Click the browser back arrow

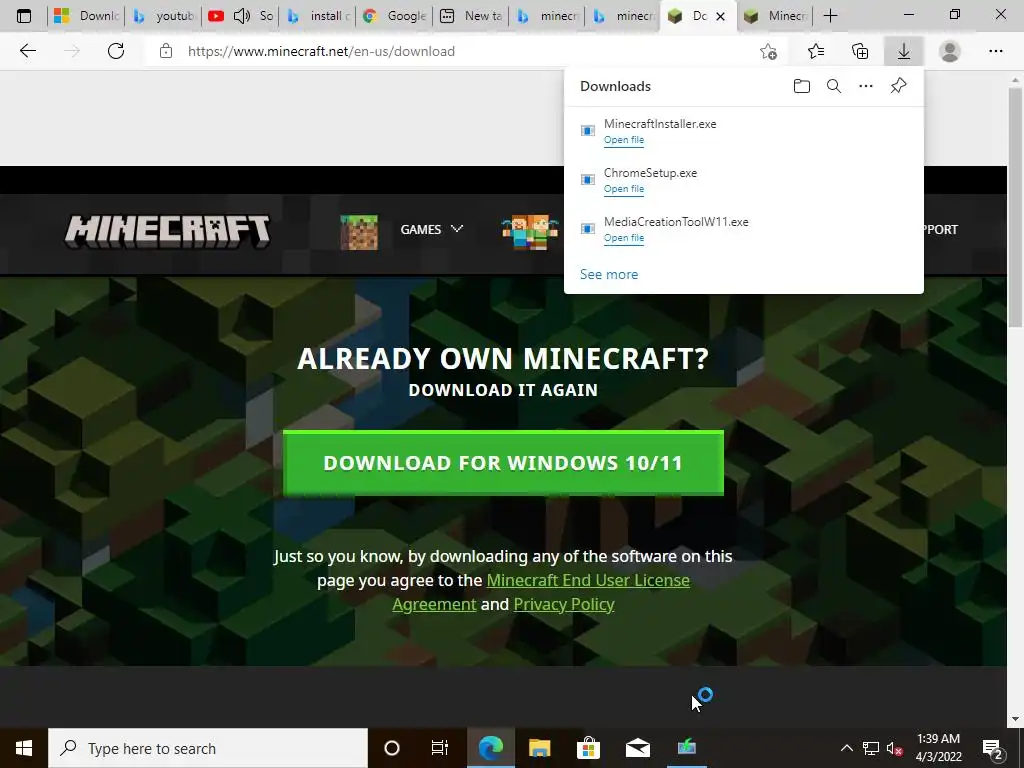pos(27,51)
